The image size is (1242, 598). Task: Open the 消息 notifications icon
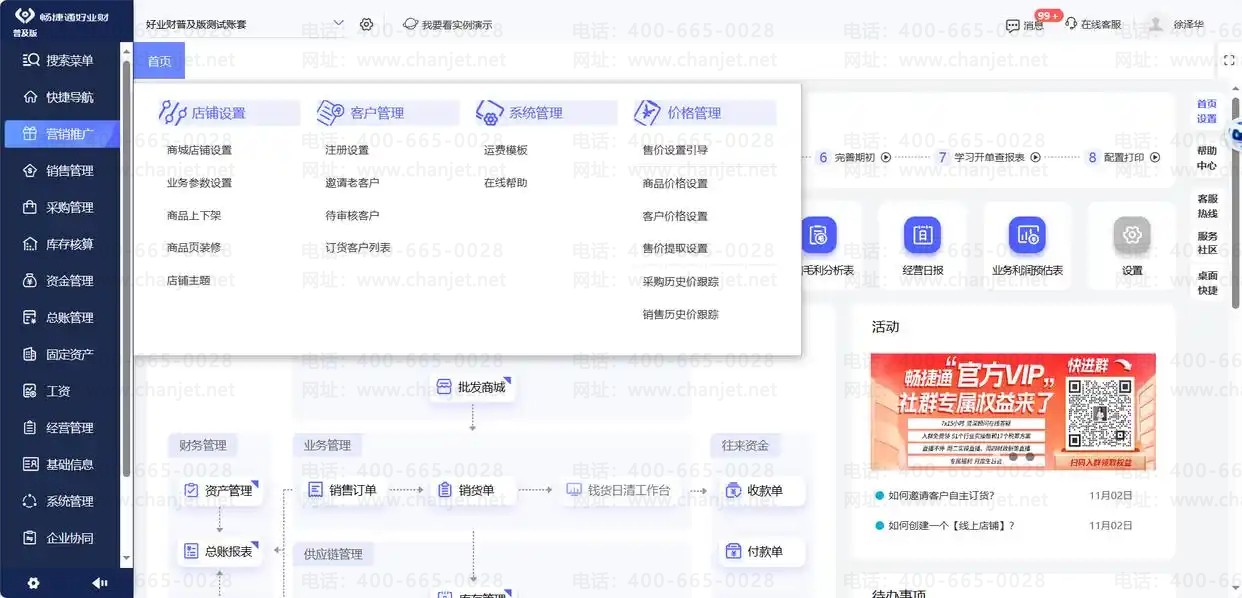coord(1013,25)
